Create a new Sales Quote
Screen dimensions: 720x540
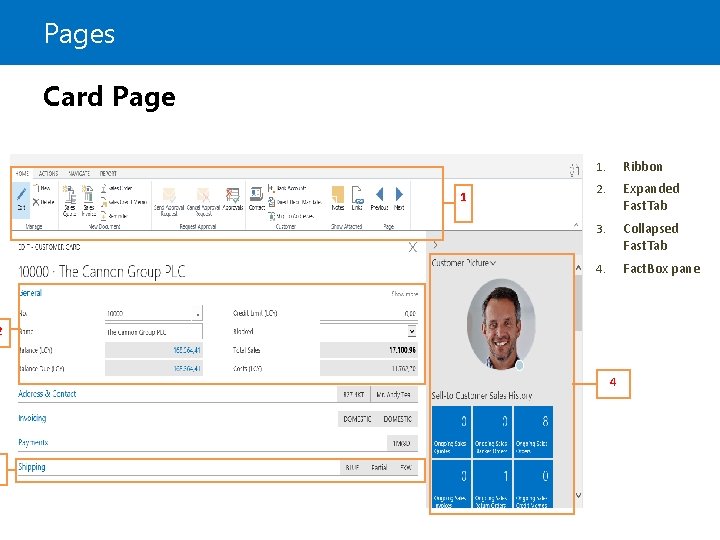69,201
